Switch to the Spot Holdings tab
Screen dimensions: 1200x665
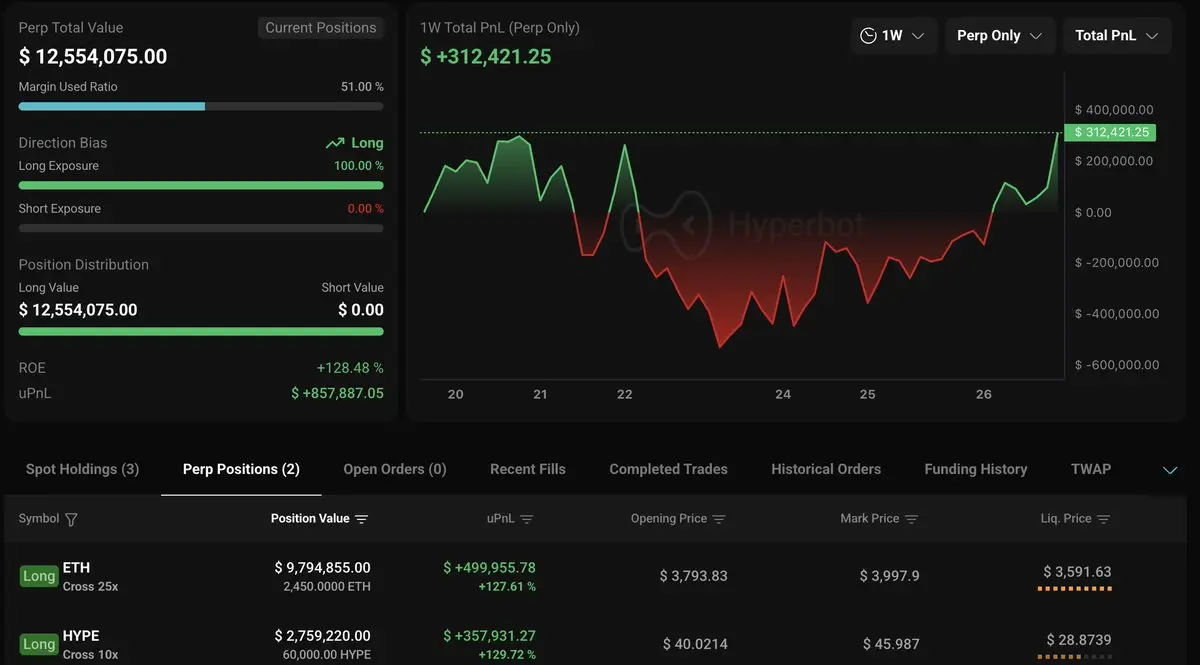[x=82, y=469]
